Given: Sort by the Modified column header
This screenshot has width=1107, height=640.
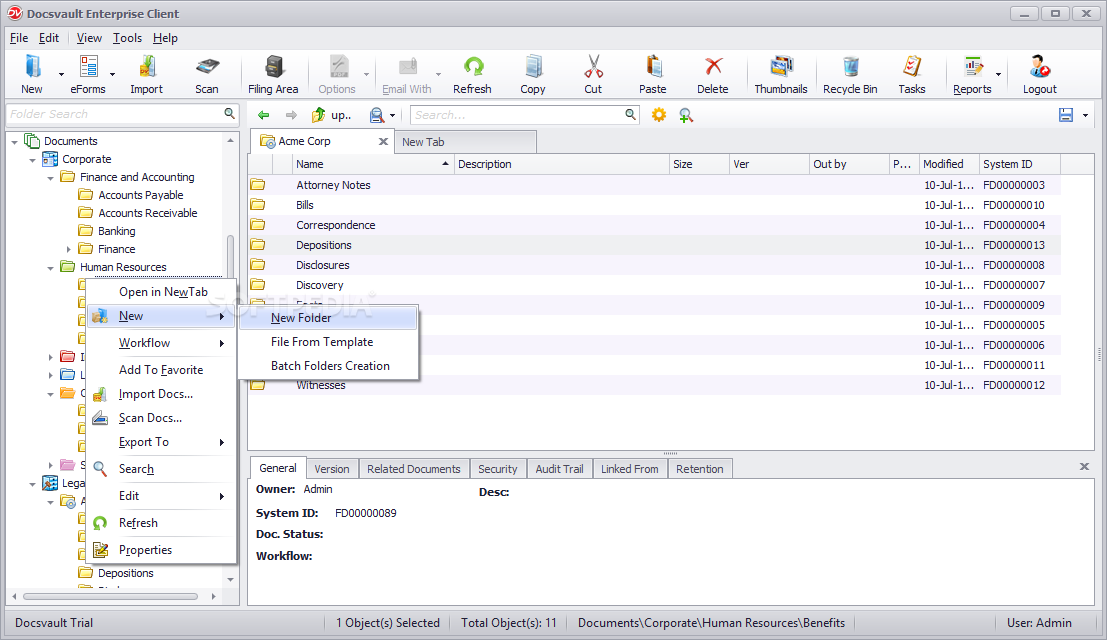Looking at the screenshot, I should 949,164.
